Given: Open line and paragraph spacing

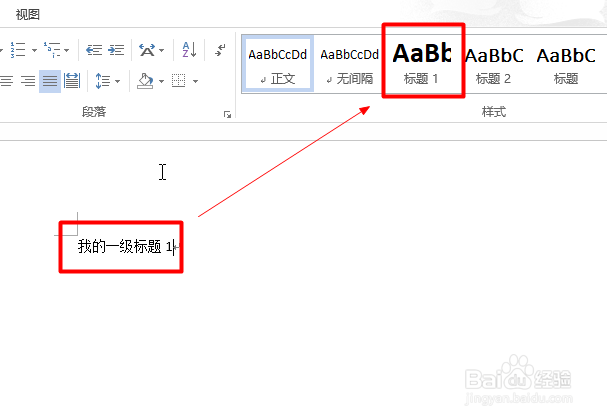Looking at the screenshot, I should pos(103,81).
